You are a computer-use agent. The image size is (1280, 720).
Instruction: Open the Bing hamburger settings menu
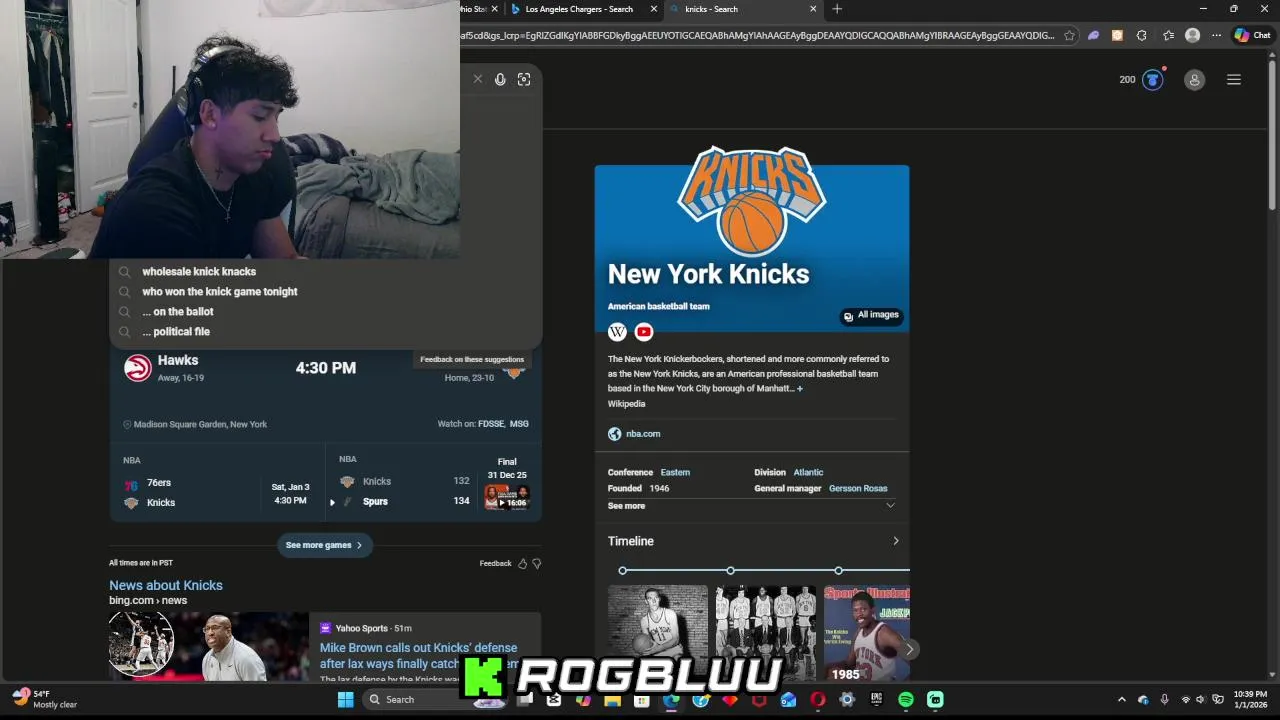[x=1234, y=80]
